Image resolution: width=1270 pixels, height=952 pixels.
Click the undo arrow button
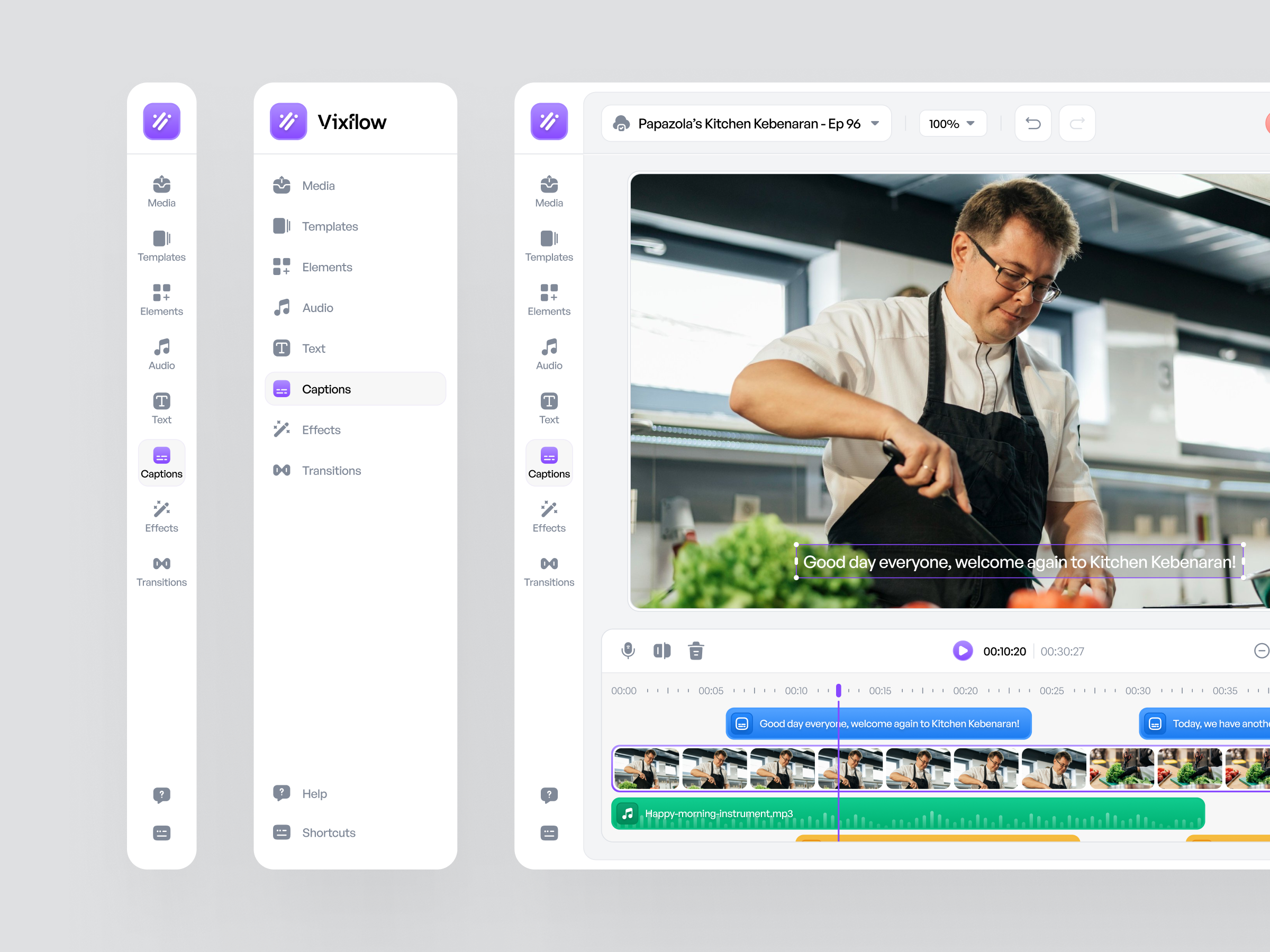pyautogui.click(x=1033, y=123)
